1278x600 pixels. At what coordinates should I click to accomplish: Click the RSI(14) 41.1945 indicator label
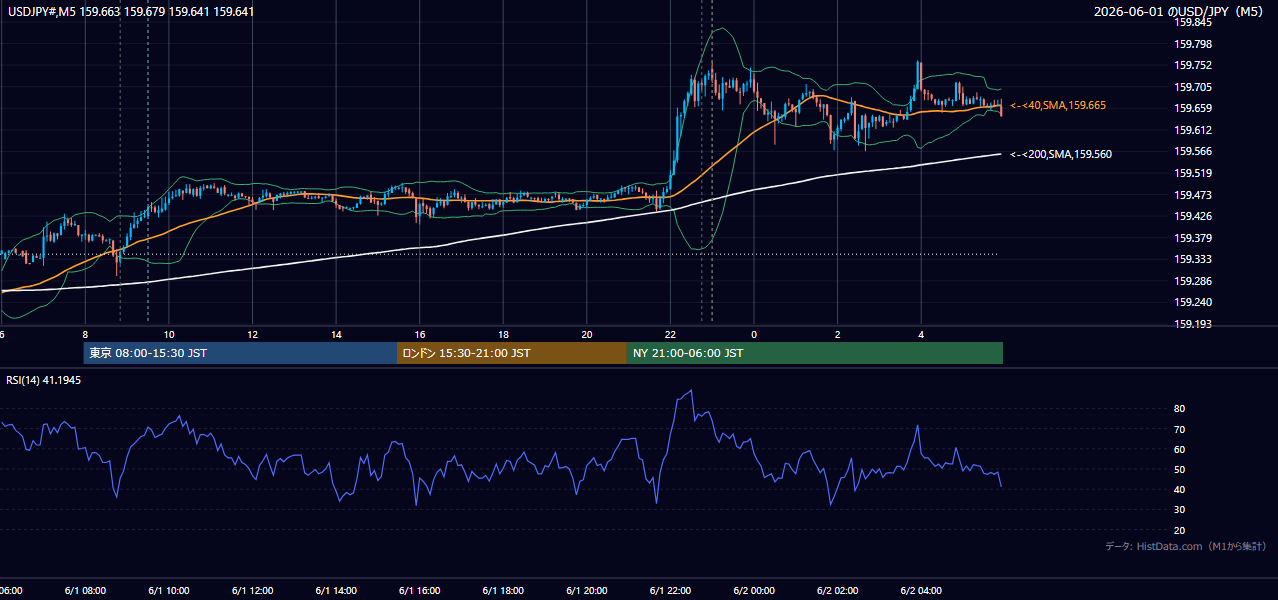44,380
